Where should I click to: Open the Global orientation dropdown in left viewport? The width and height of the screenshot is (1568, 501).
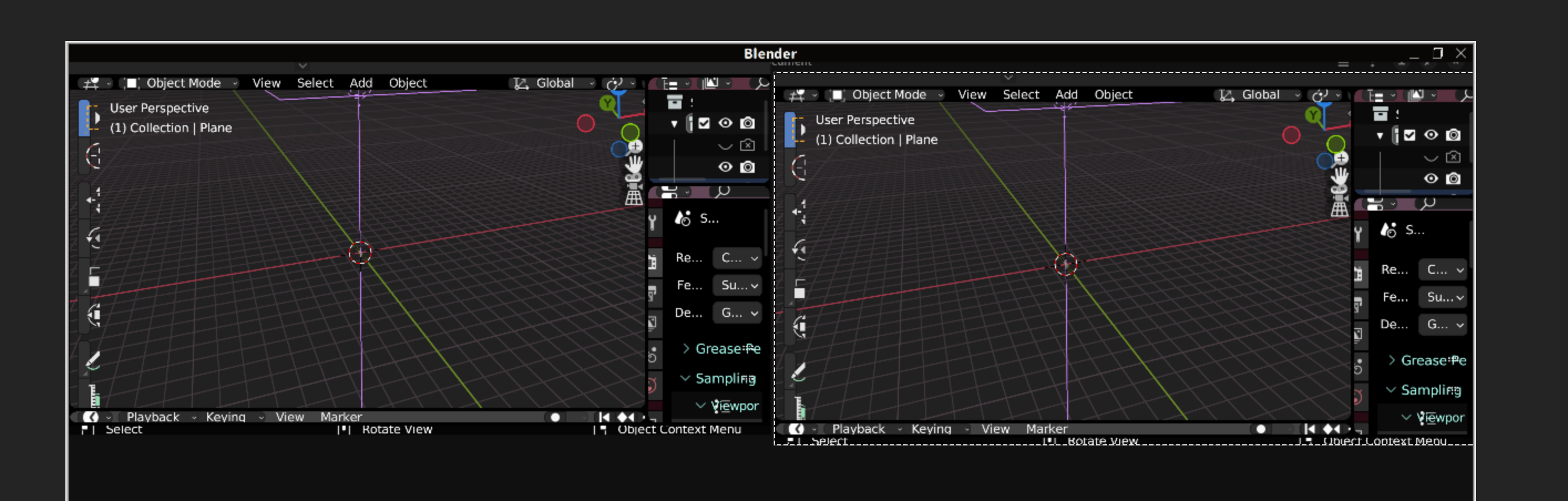(x=554, y=83)
